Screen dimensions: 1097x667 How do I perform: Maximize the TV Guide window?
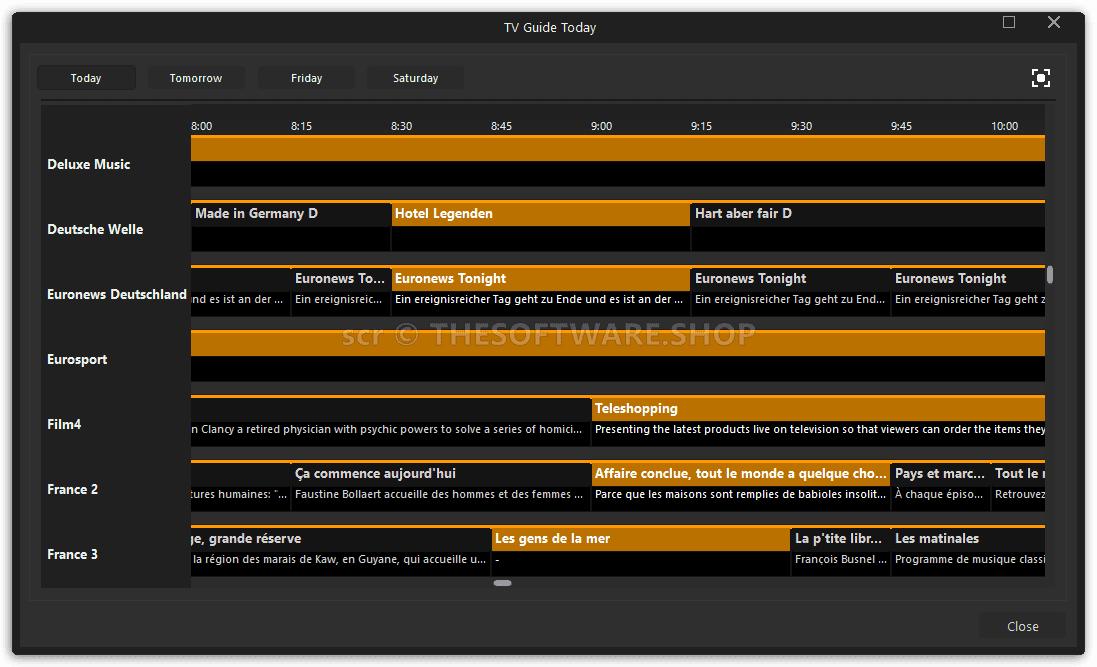pyautogui.click(x=1009, y=22)
